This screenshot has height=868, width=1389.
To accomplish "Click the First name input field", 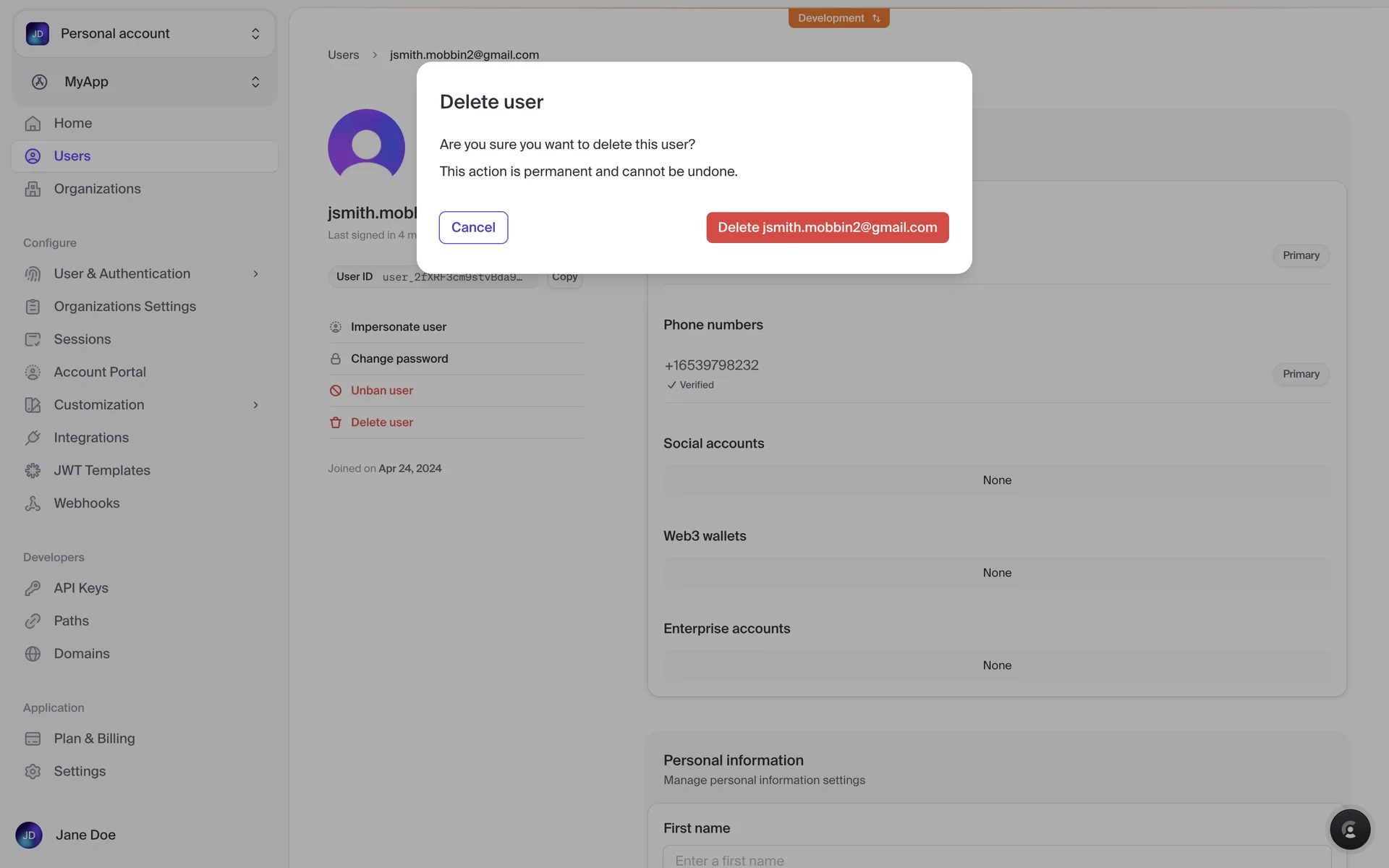I will [996, 859].
